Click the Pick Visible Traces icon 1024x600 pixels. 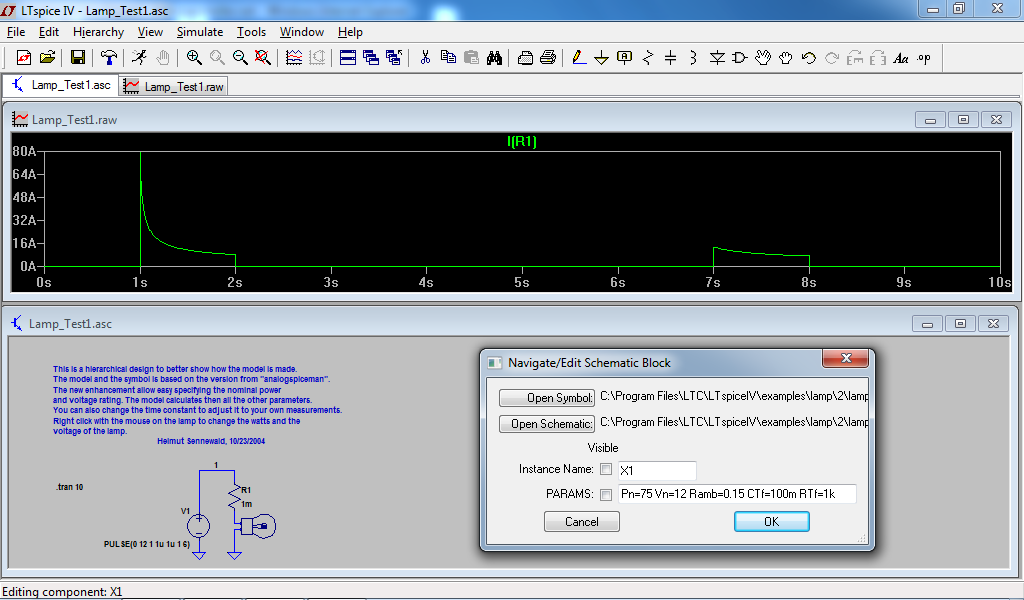(x=294, y=58)
